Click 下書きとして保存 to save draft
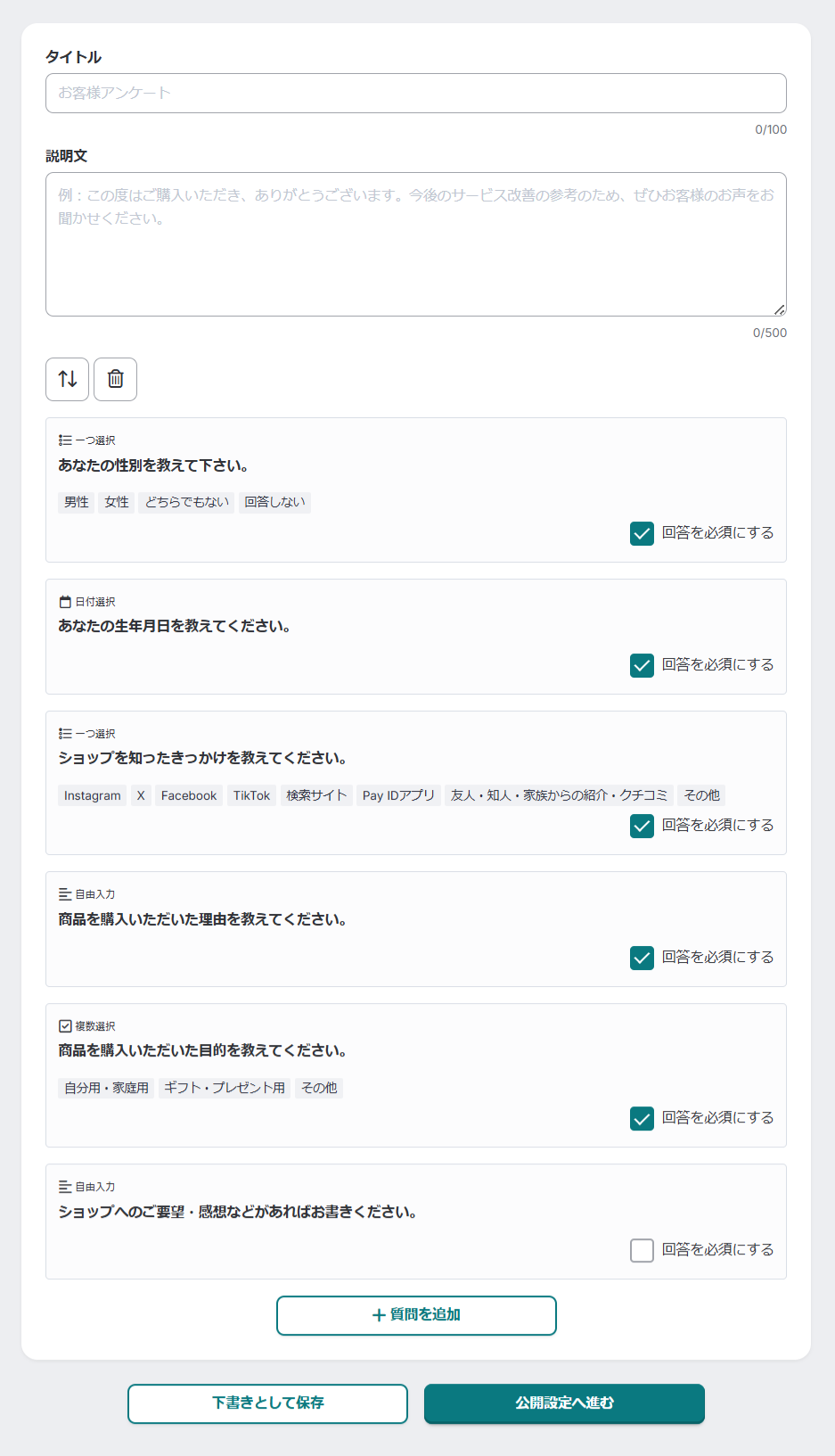 pyautogui.click(x=267, y=1403)
